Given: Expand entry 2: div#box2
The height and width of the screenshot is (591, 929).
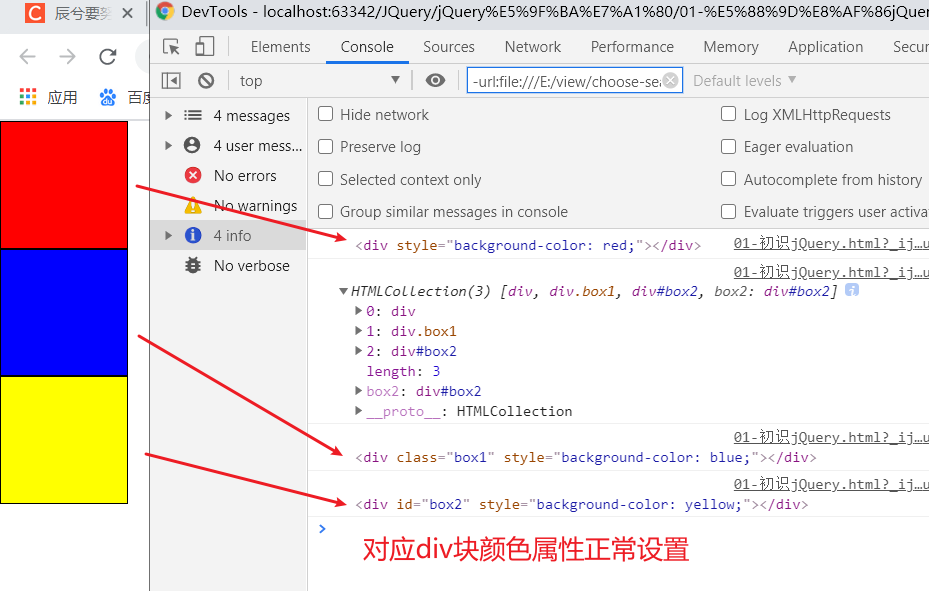Looking at the screenshot, I should [358, 351].
